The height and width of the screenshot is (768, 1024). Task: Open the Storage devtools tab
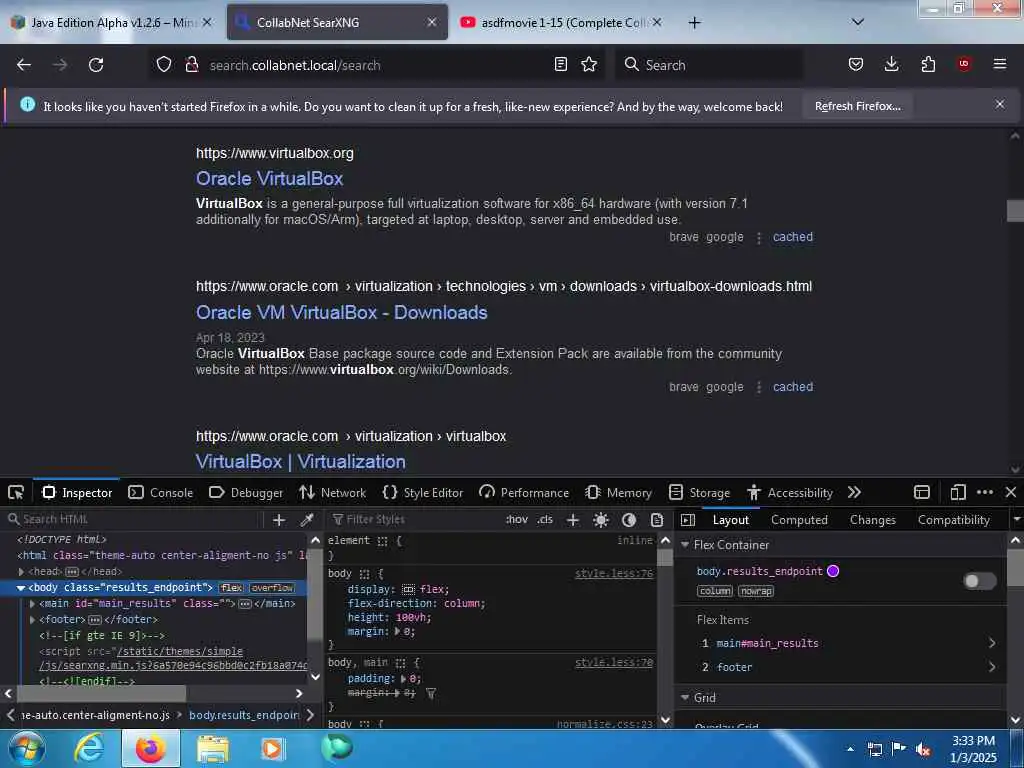coord(699,493)
